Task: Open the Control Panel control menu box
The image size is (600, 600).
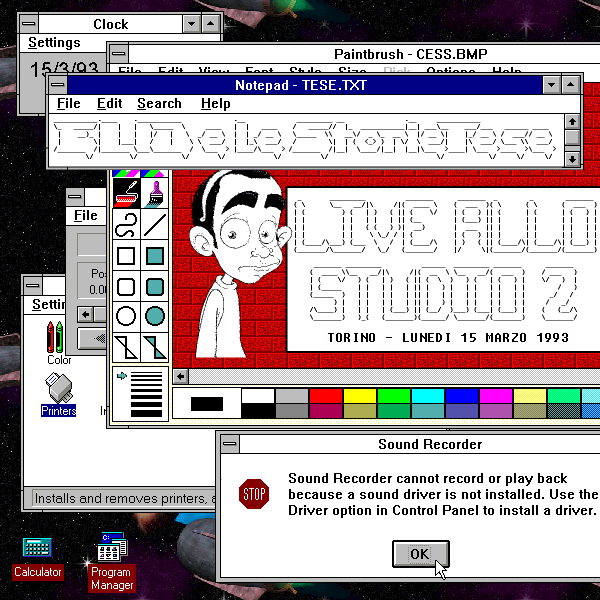Action: [33, 285]
